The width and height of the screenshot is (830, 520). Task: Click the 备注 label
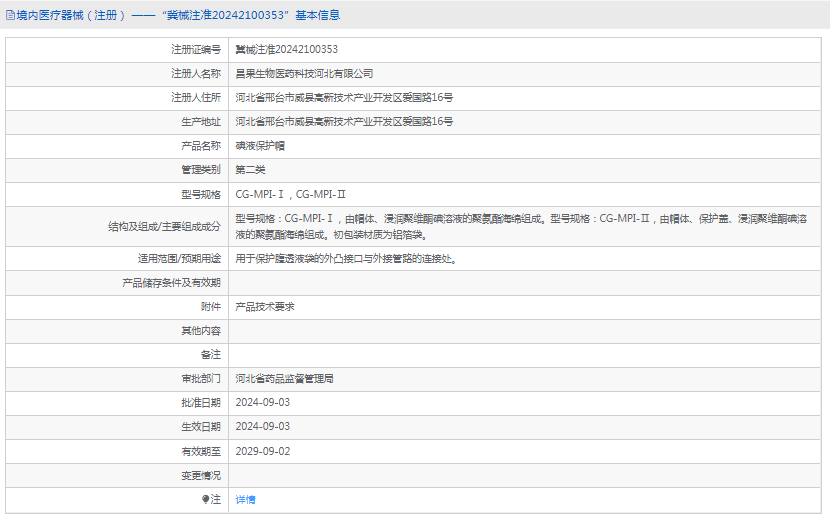(x=211, y=355)
